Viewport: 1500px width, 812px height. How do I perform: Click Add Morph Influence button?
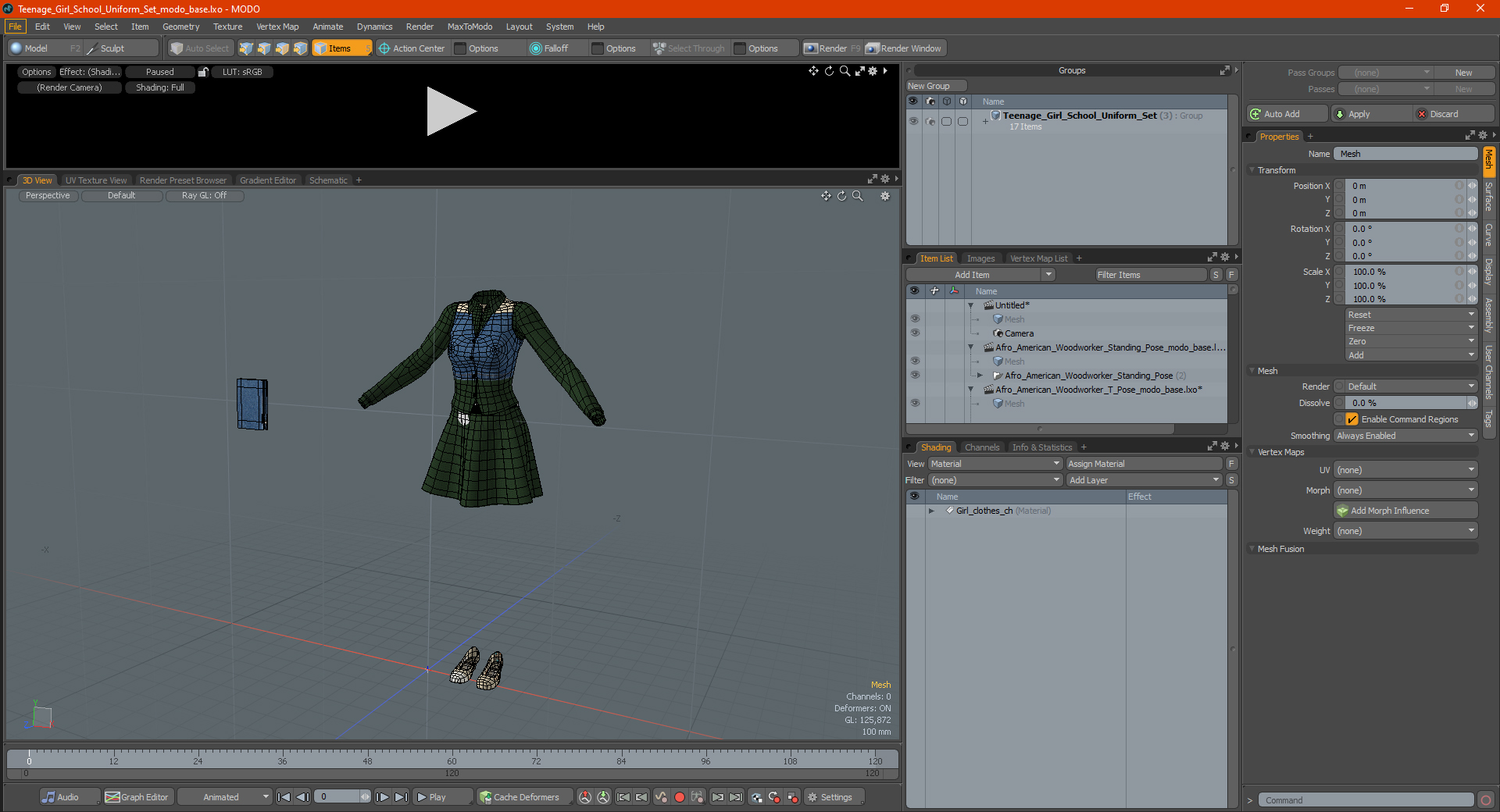(1405, 511)
